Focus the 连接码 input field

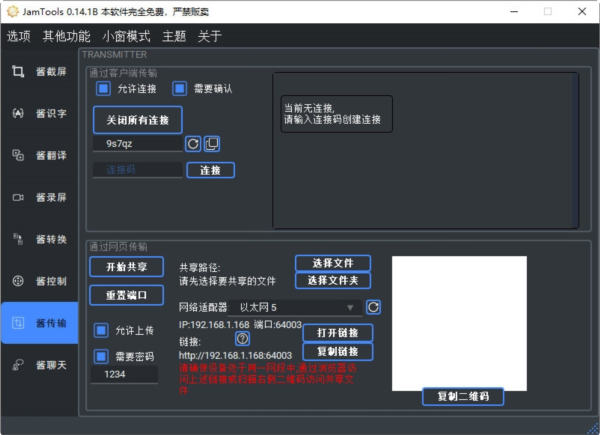138,170
